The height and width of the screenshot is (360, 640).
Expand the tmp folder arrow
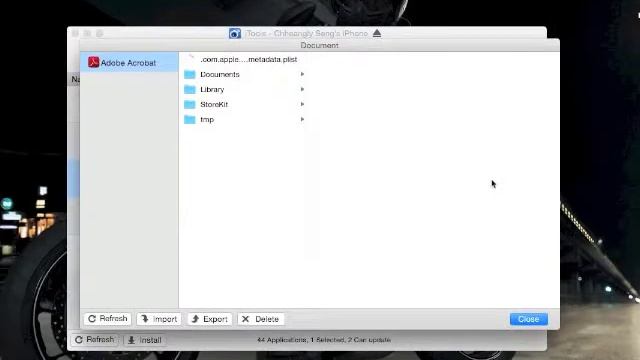coord(302,120)
